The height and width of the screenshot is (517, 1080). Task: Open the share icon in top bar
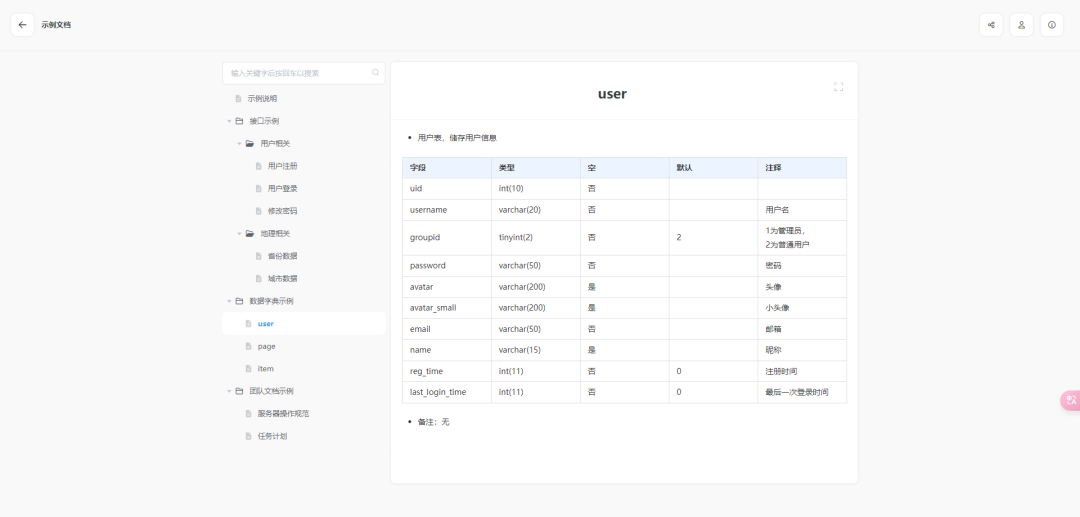click(991, 25)
